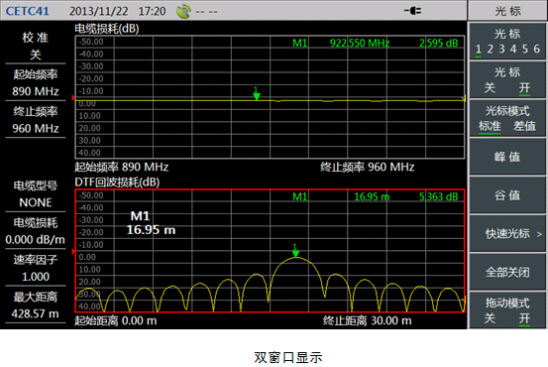Edit the 速率因子 1.000 value
This screenshot has width=548, height=367.
(35, 268)
